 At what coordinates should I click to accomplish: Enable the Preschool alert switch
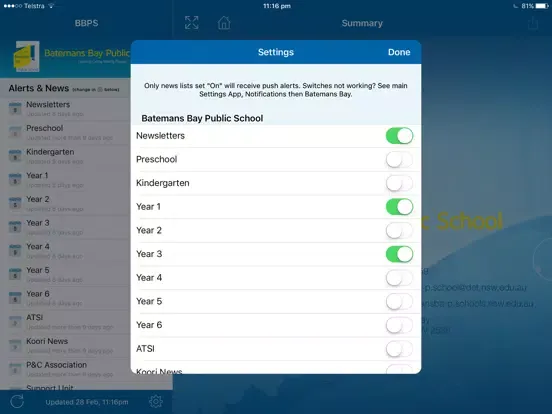399,159
